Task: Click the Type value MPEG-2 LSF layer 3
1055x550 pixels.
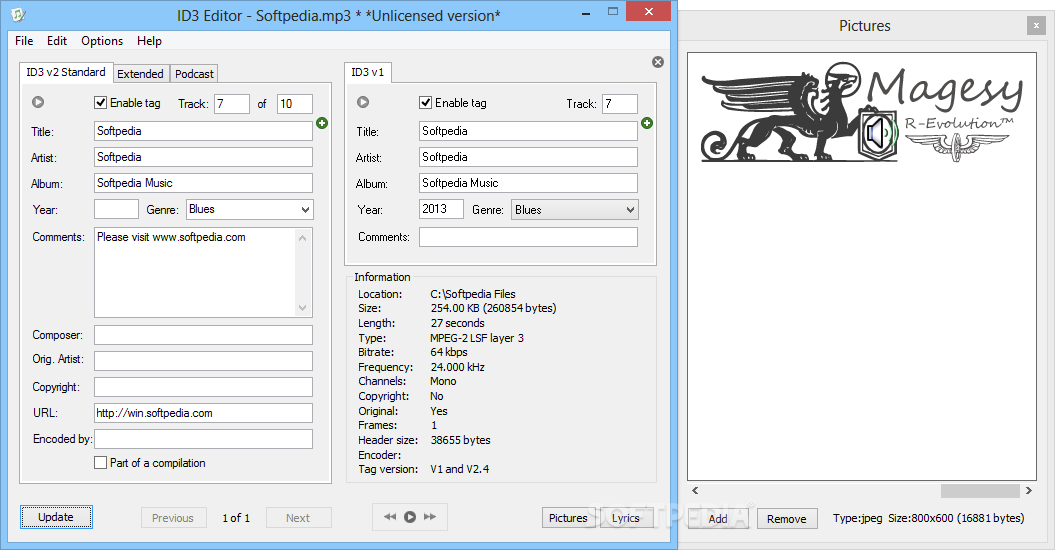Action: point(477,338)
